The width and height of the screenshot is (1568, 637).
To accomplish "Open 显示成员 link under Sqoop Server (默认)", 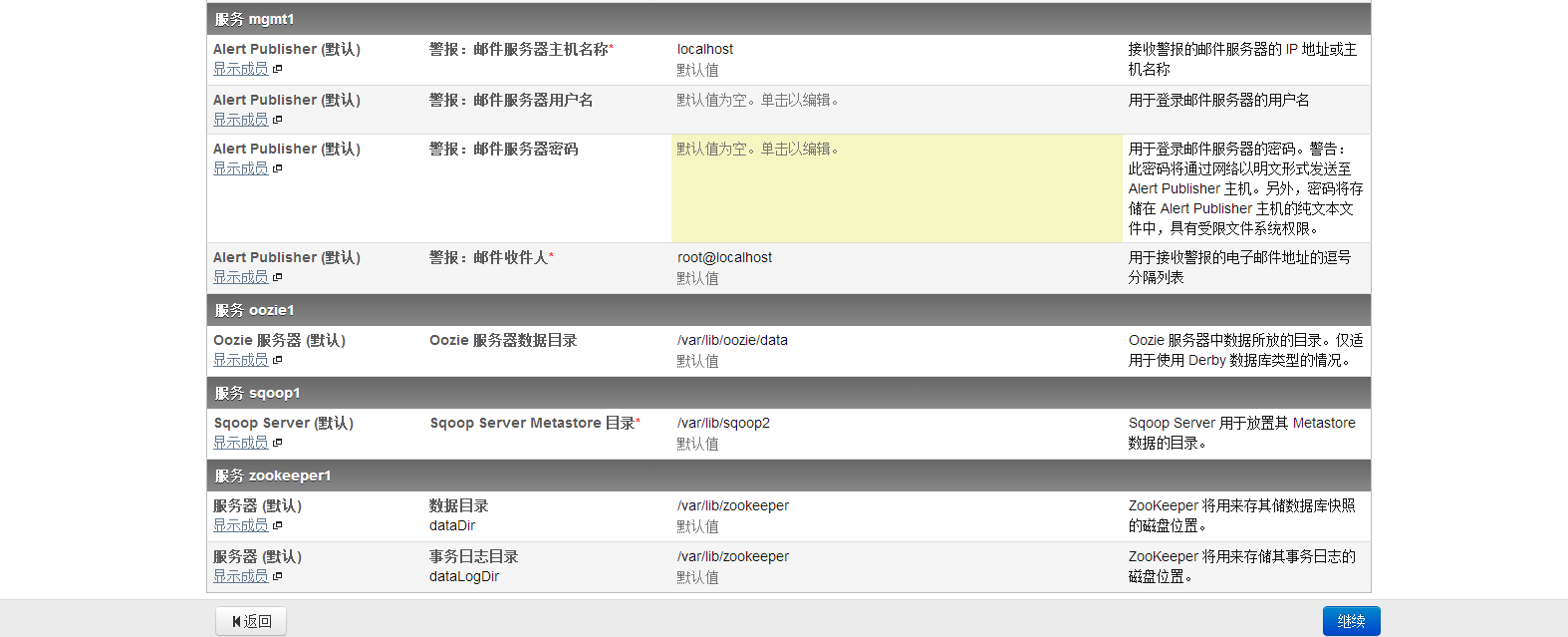I will coord(240,443).
